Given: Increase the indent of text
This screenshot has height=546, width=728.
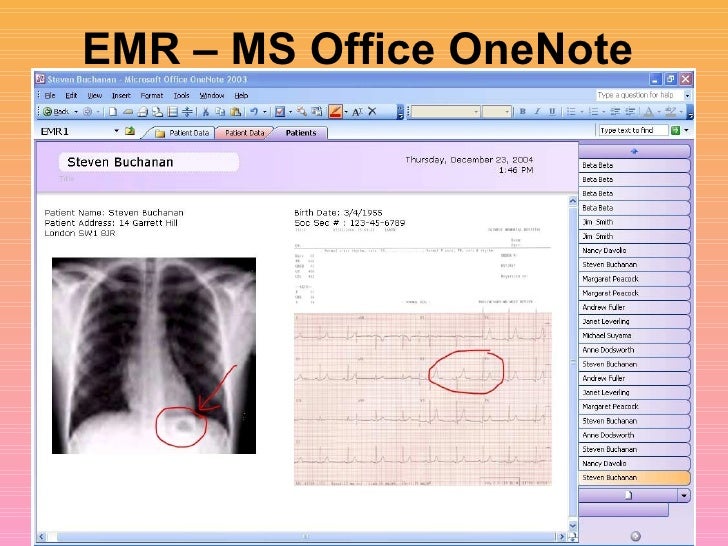Looking at the screenshot, I should tap(630, 111).
